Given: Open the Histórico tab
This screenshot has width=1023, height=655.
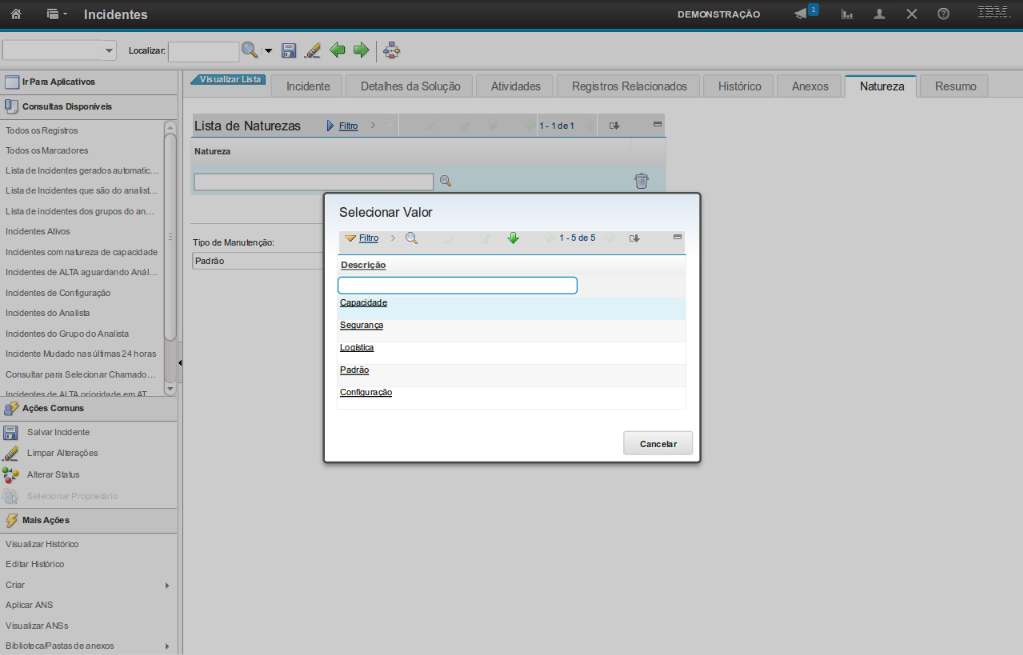Looking at the screenshot, I should click(x=739, y=86).
